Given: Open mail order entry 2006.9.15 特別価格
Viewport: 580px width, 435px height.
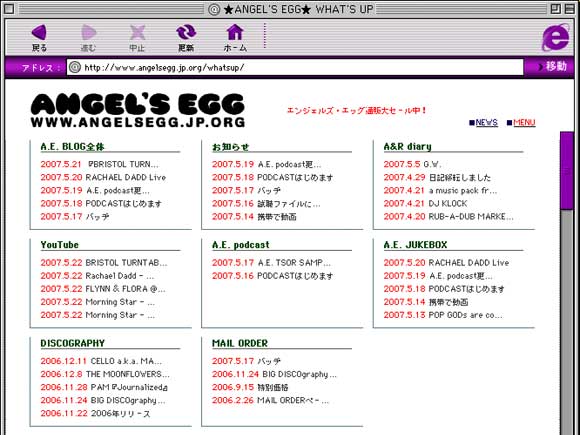Looking at the screenshot, I should (250, 387).
